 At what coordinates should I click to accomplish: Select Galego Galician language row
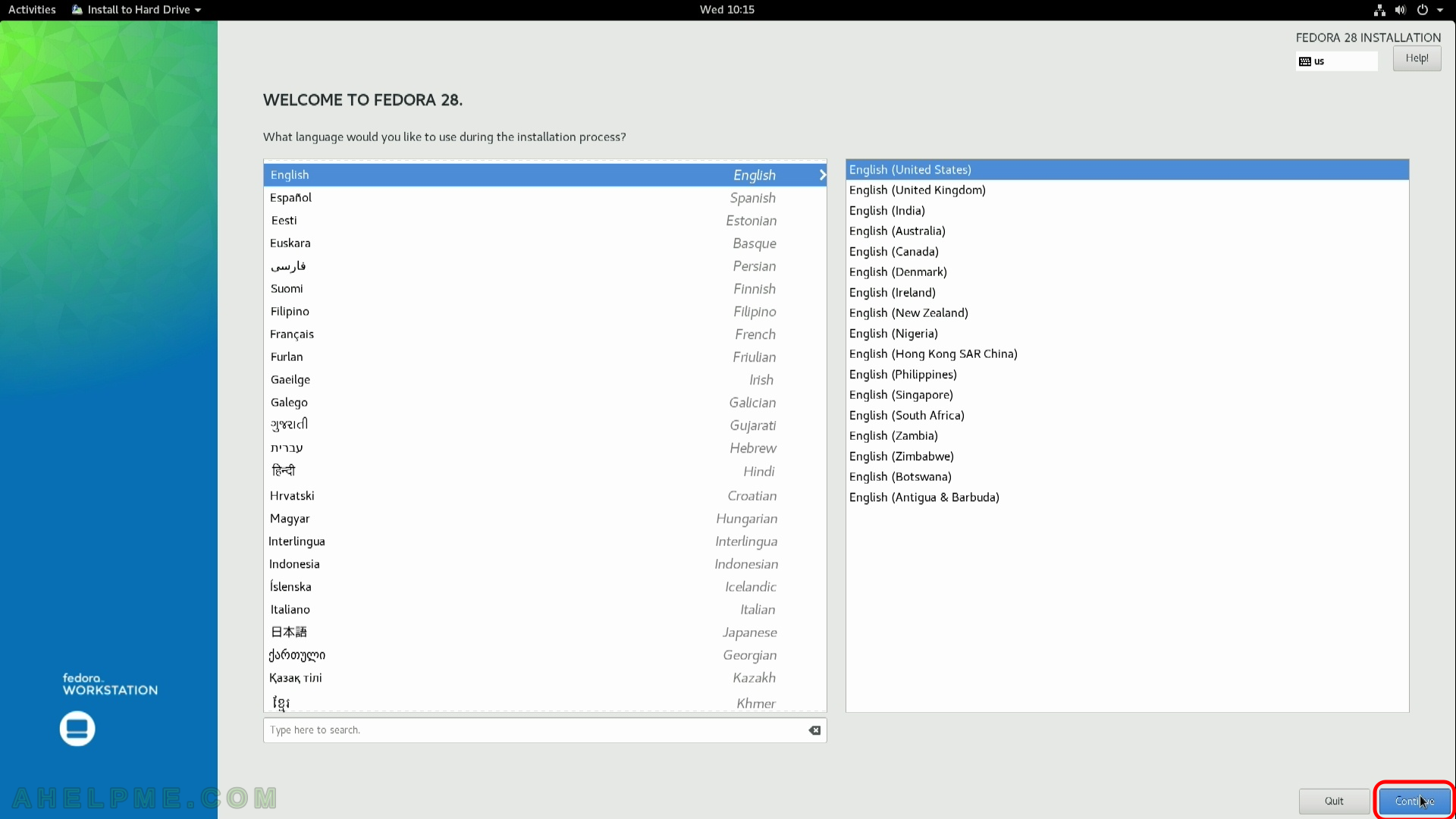click(x=544, y=403)
